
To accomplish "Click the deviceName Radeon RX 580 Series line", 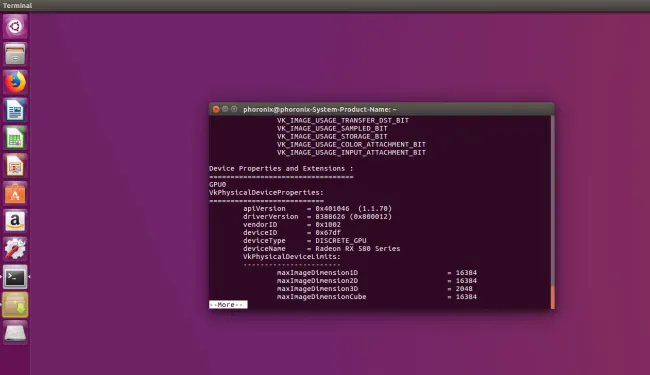I will (x=322, y=249).
